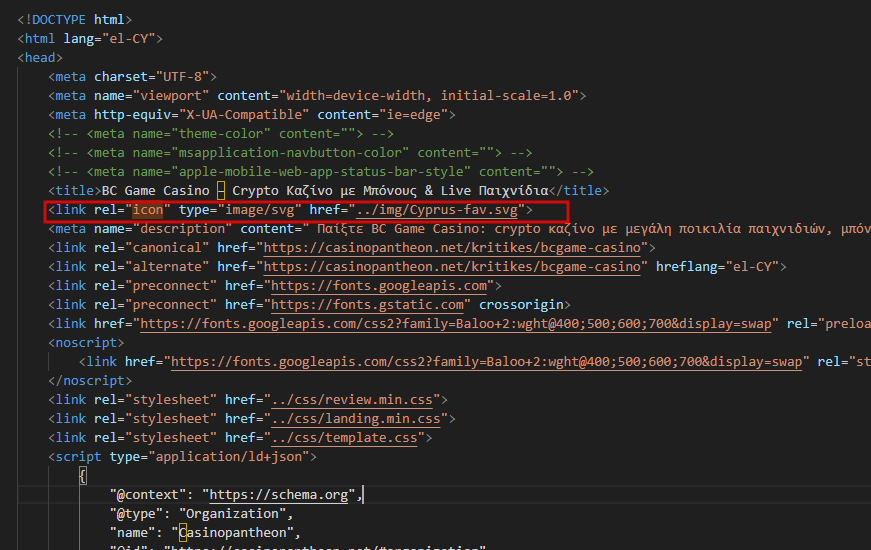
Task: Click the charset="UTF-8" meta line
Action: [132, 77]
